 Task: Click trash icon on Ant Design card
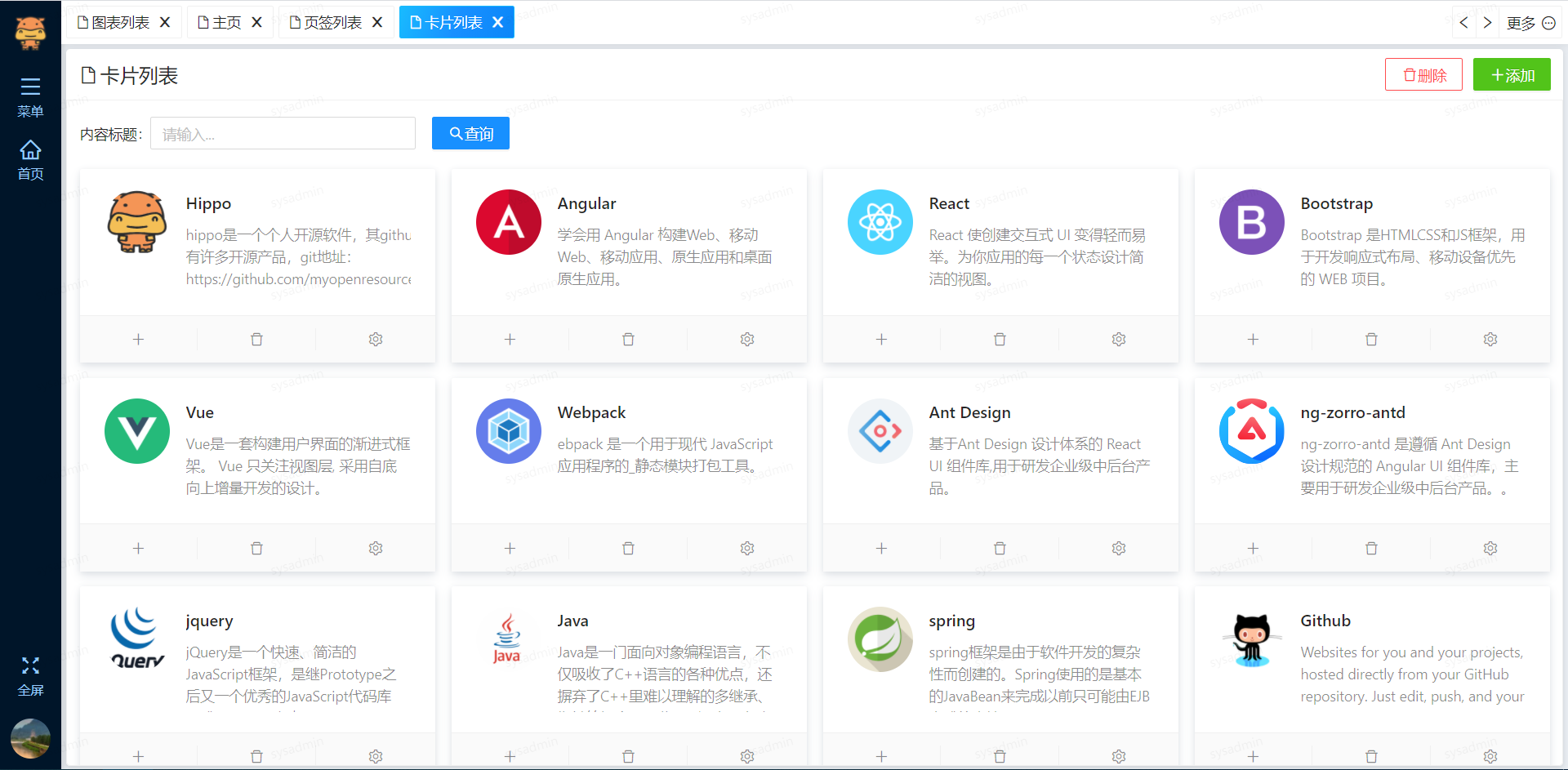click(1000, 548)
